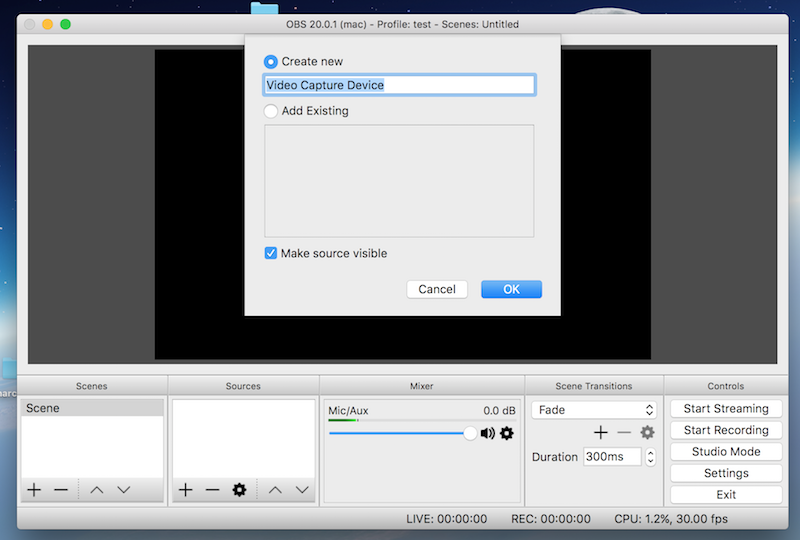800x540 pixels.
Task: Maximize OBS window with green button
Action: [65, 24]
